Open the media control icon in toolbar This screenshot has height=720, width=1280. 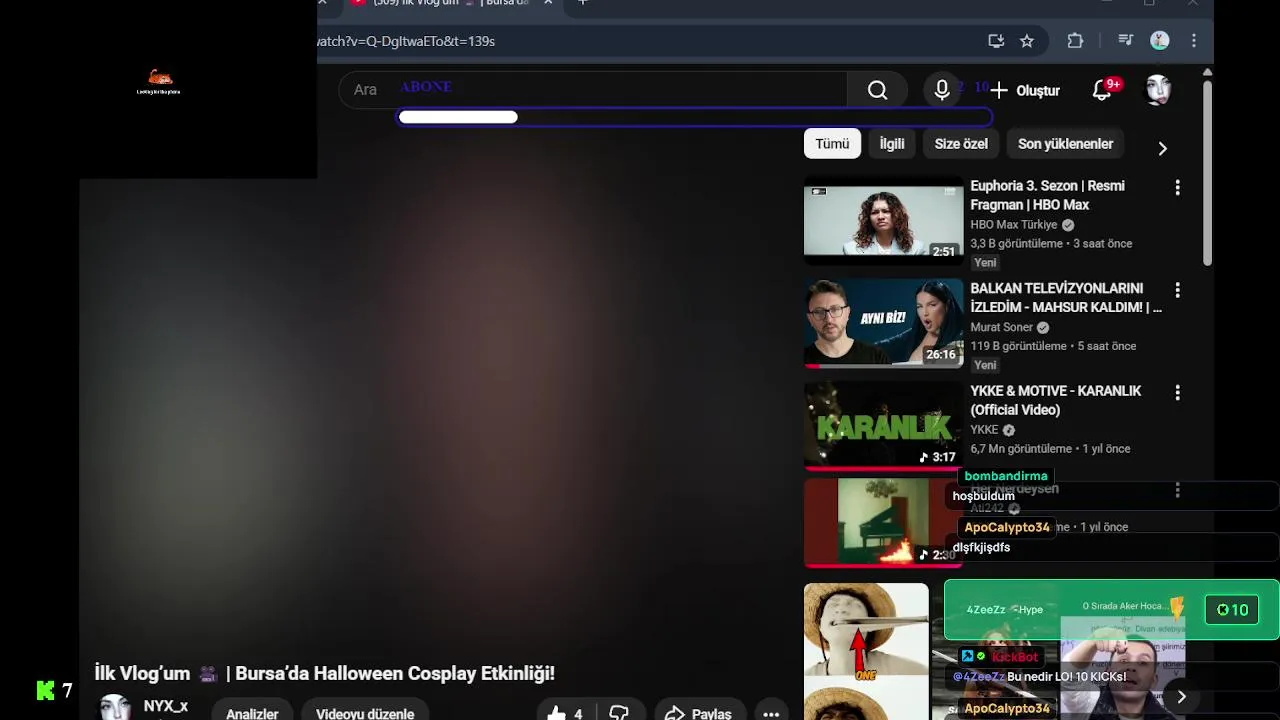tap(1125, 41)
